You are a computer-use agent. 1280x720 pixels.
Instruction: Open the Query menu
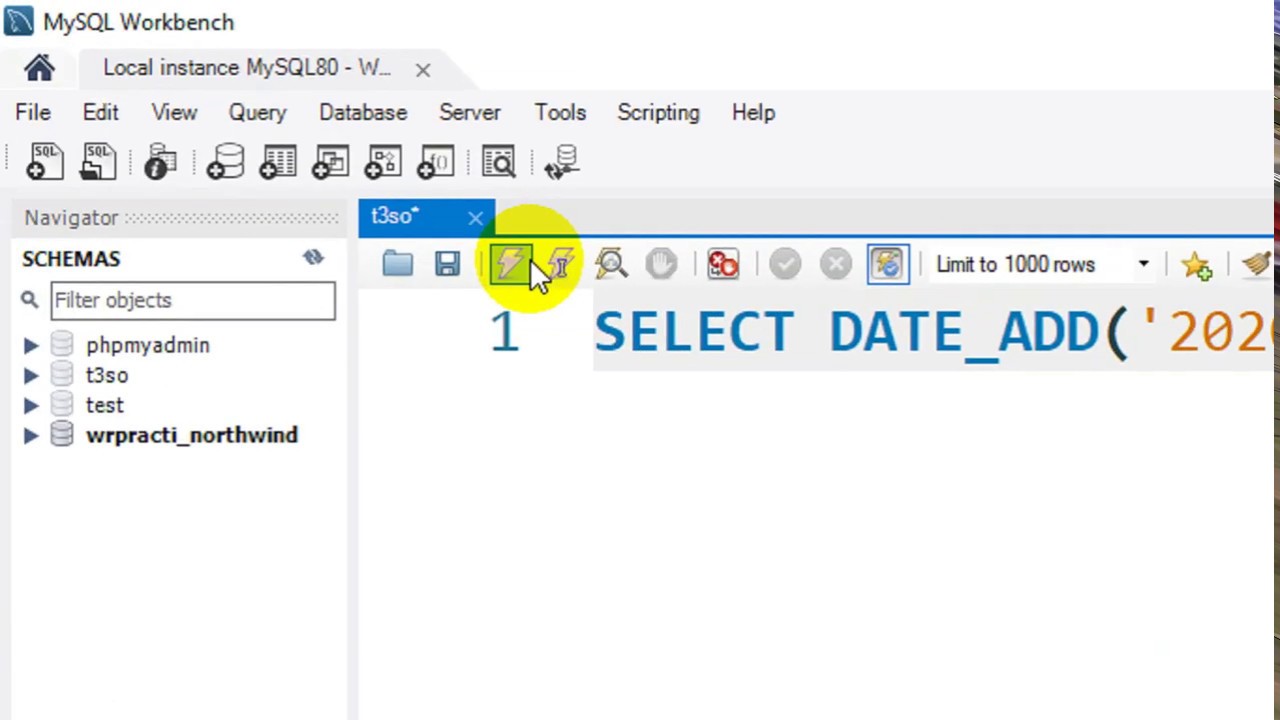coord(257,112)
